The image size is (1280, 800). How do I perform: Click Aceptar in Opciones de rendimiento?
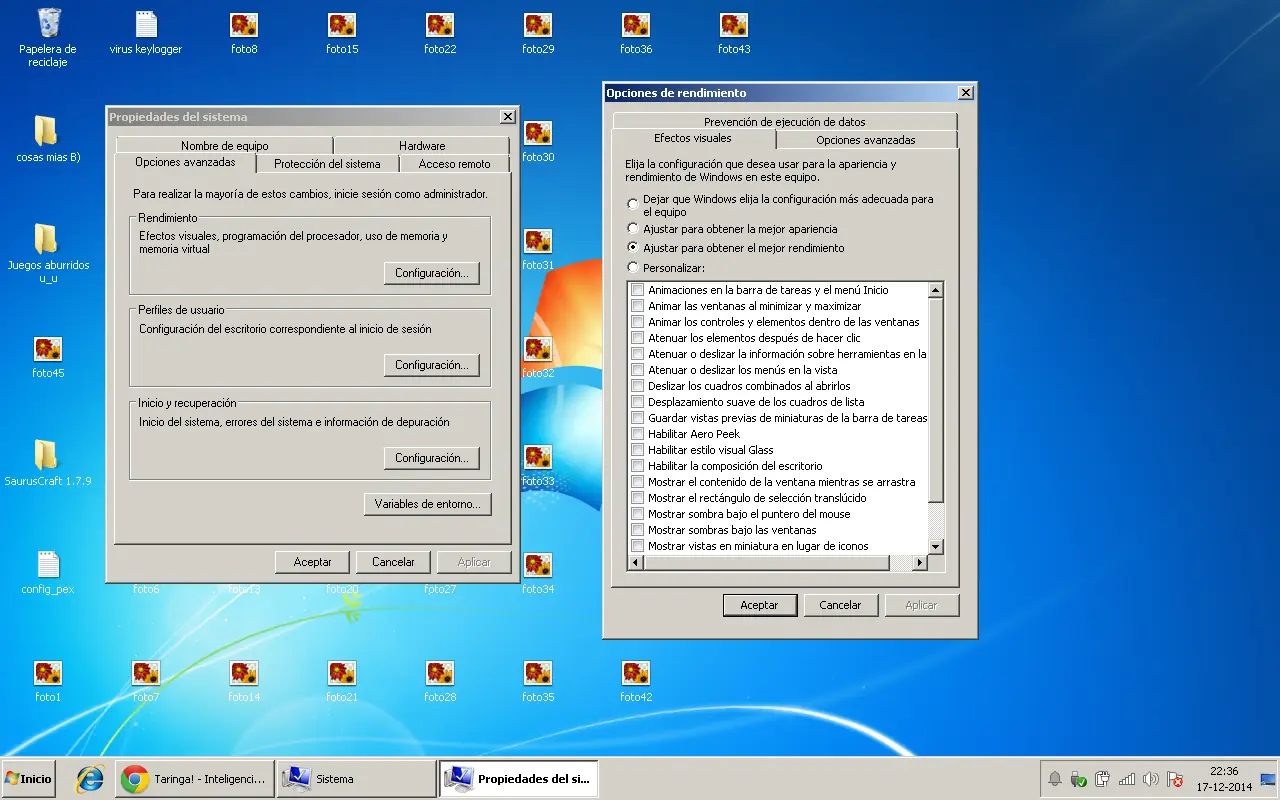coord(759,605)
